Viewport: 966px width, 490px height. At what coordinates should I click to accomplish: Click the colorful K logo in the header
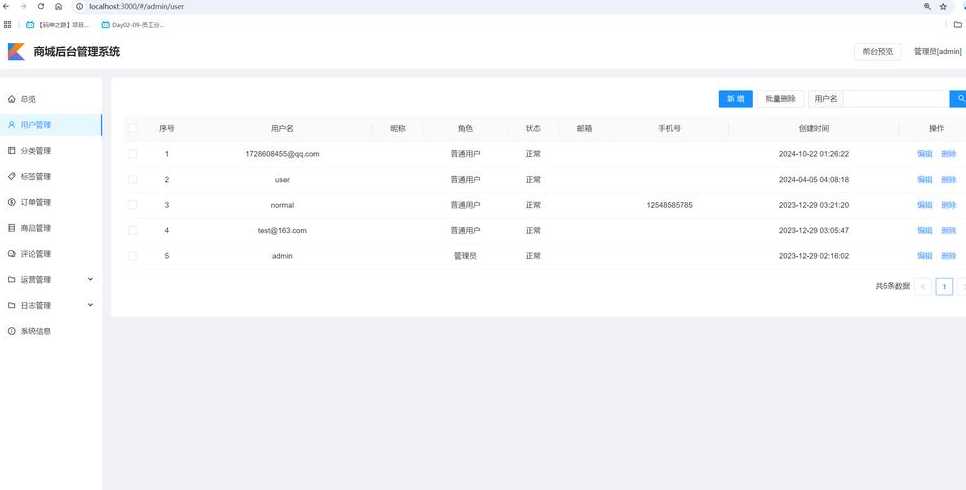[x=16, y=52]
